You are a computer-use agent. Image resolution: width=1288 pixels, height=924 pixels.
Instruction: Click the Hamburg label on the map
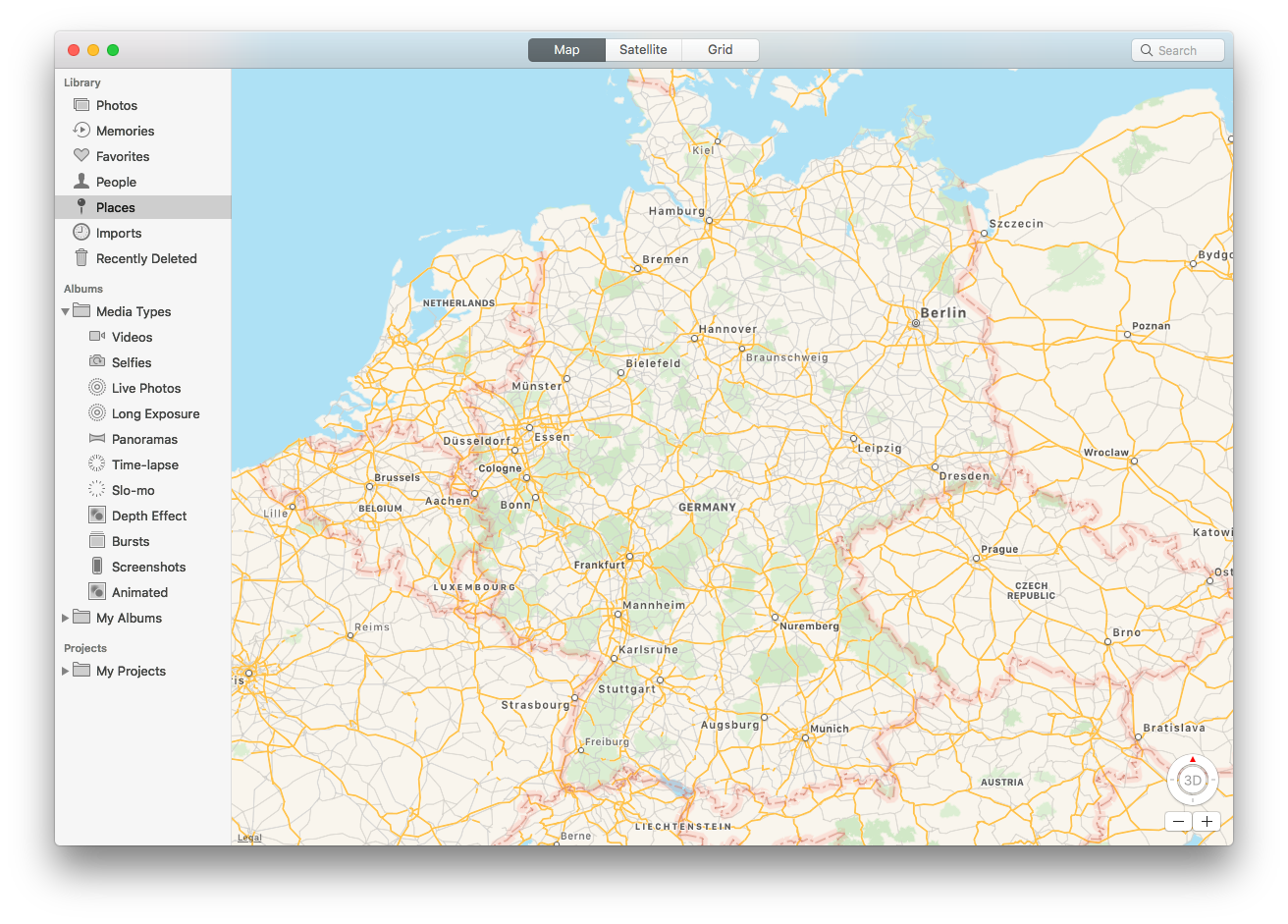676,211
